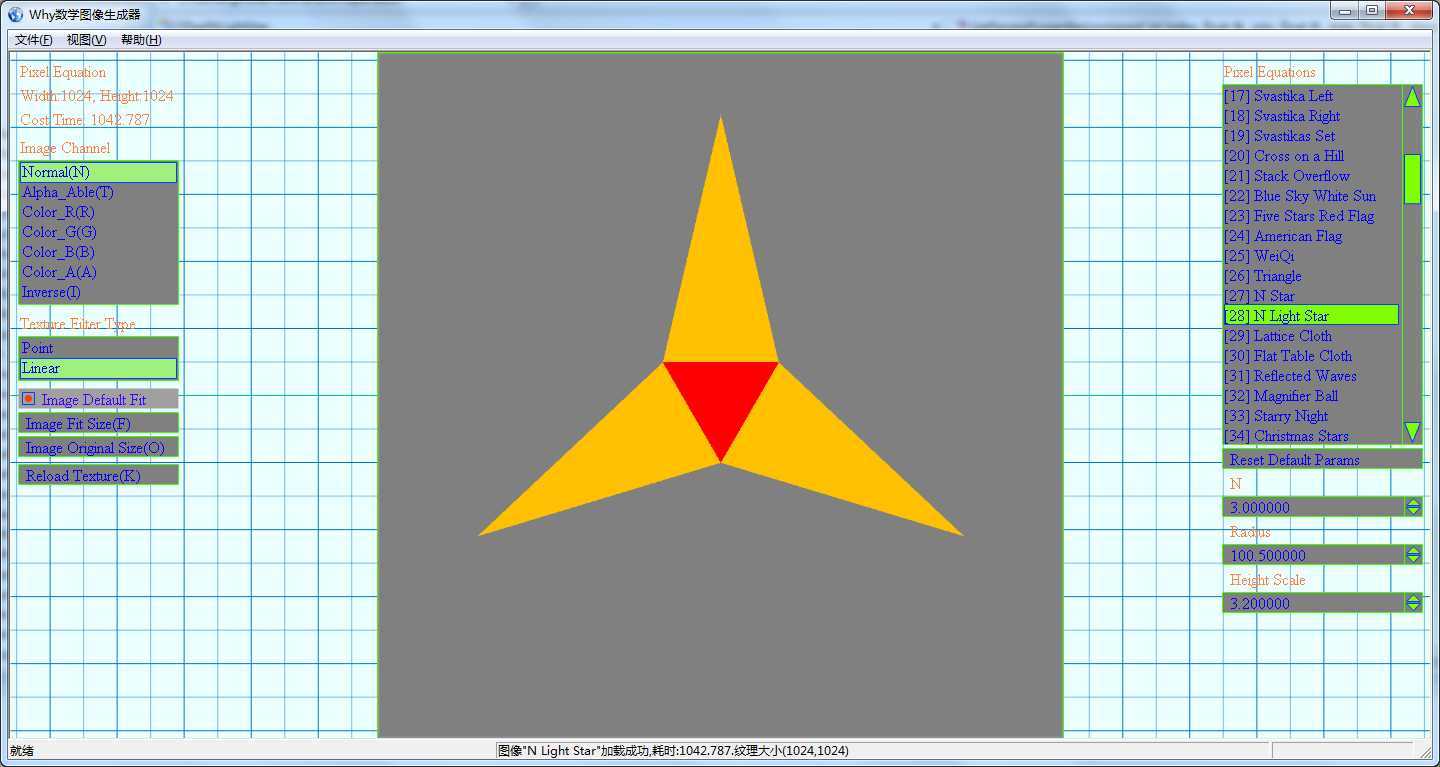Screen dimensions: 1440x767
Task: Select [20] Cross on a Hill
Action: [x=1311, y=156]
